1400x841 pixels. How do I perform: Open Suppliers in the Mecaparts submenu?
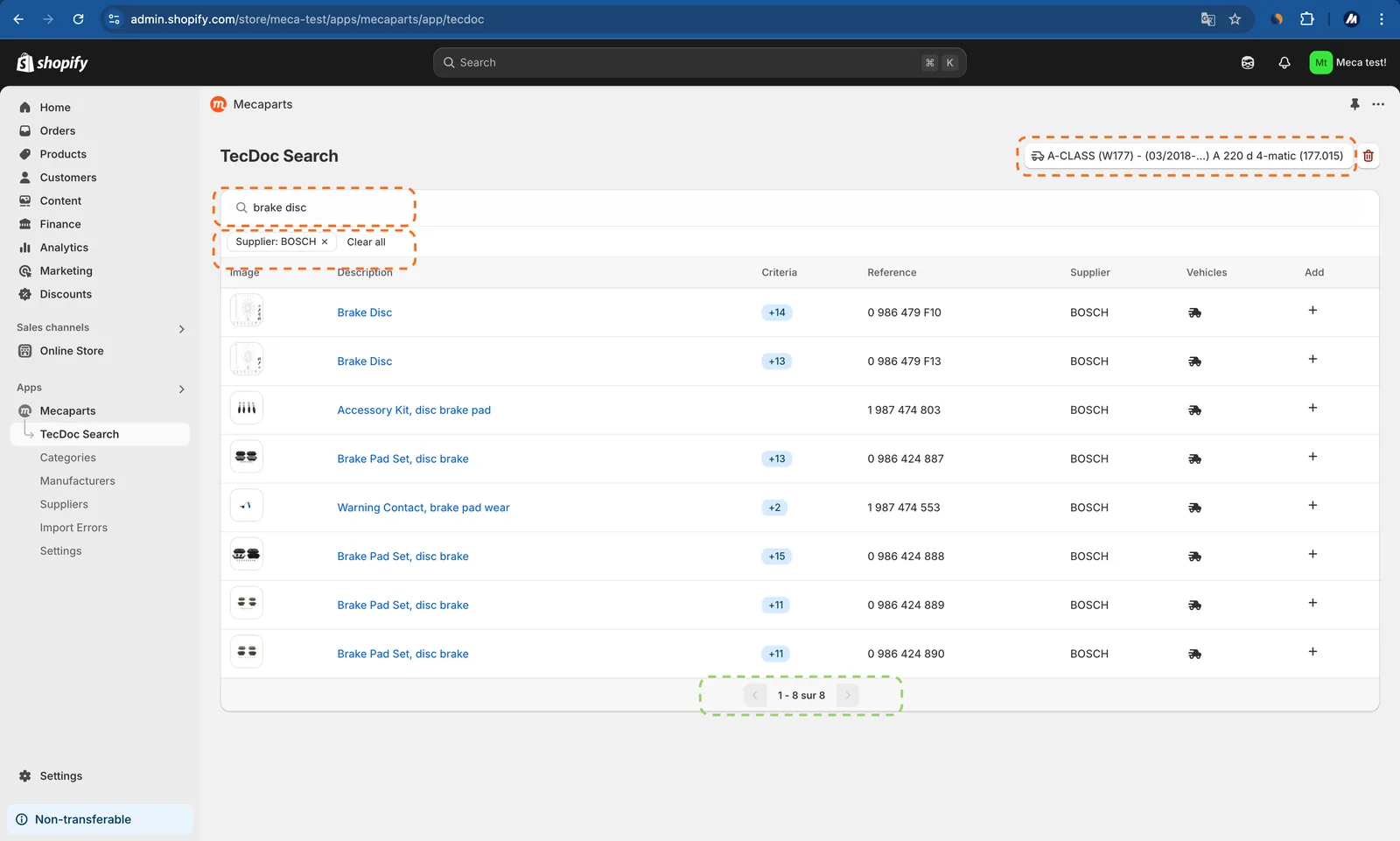[x=64, y=504]
